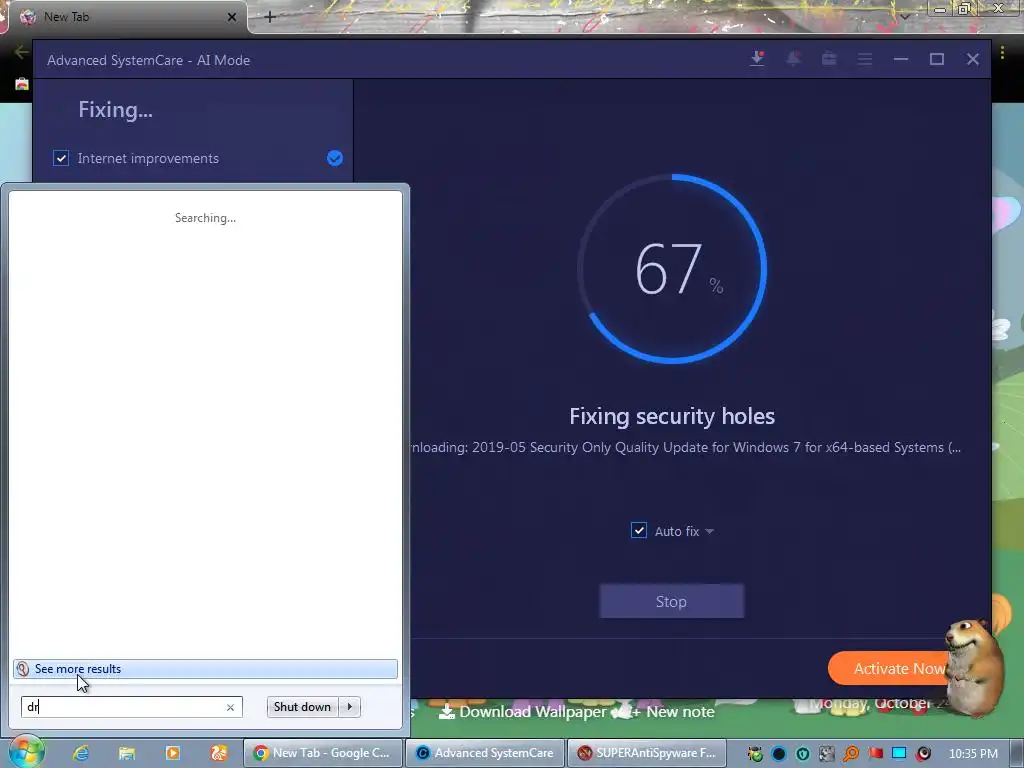The image size is (1024, 768).
Task: Open the new tab plus button in Chrome
Action: [x=270, y=17]
